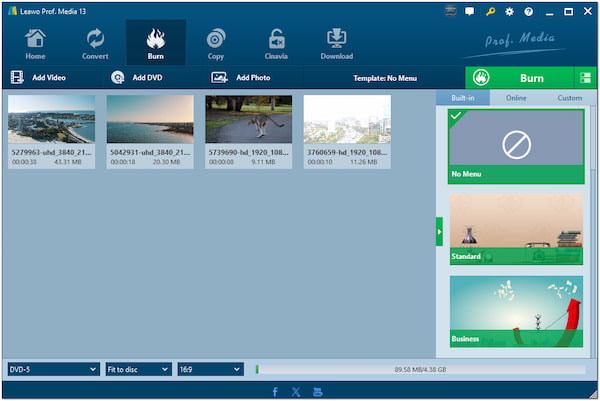Collapse the template panel with green arrow
Image resolution: width=600 pixels, height=401 pixels.
(x=439, y=231)
